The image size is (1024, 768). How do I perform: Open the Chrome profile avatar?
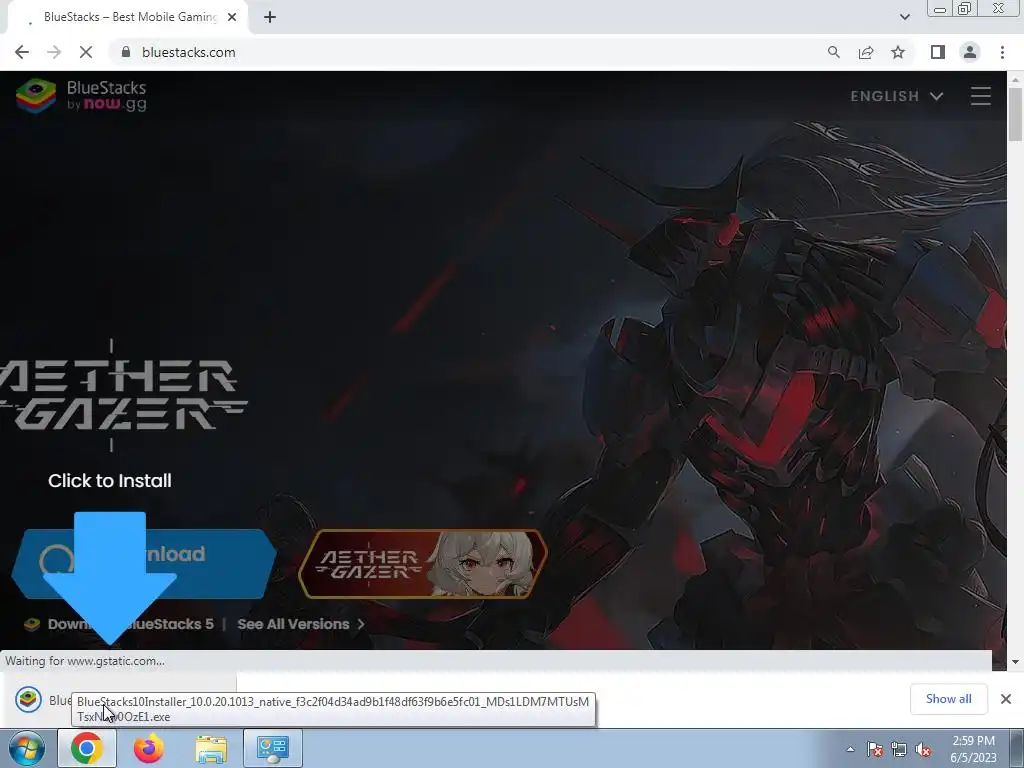pyautogui.click(x=970, y=52)
